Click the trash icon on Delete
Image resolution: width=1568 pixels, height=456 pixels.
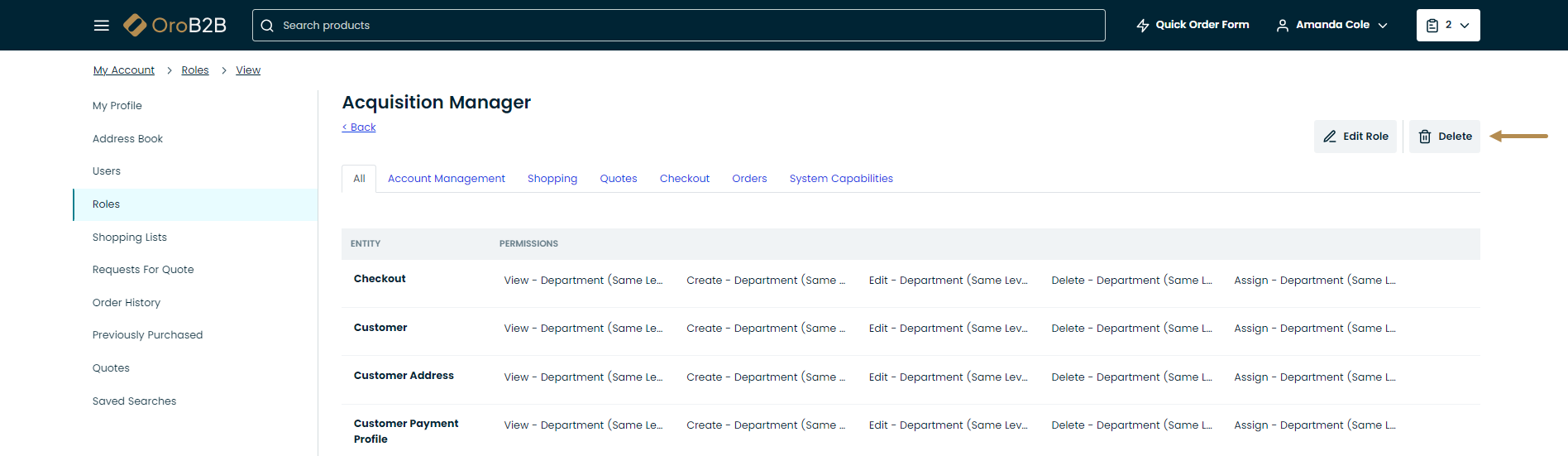click(1425, 137)
